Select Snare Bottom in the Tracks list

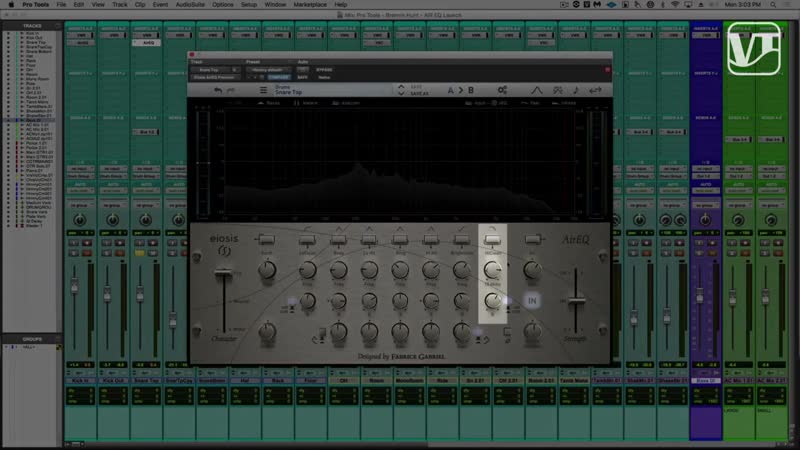[x=38, y=52]
